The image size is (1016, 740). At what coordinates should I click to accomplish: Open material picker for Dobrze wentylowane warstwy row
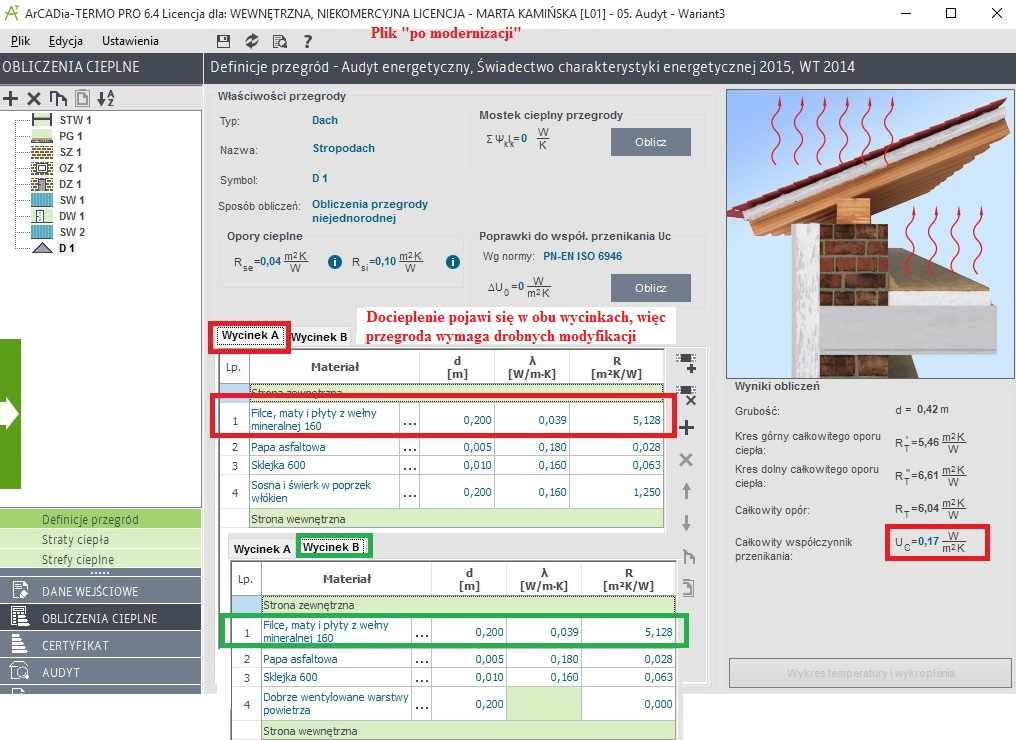(422, 704)
